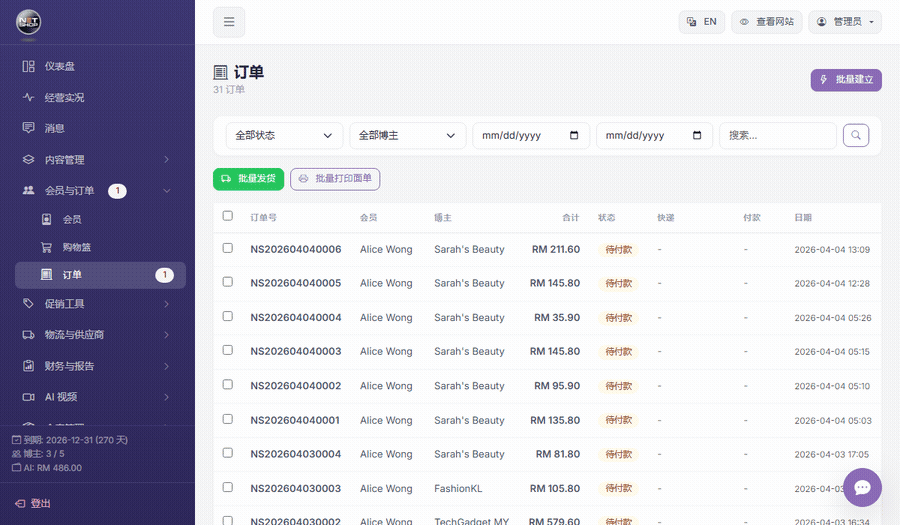Viewport: 900px width, 525px height.
Task: Click the dashboard 仪表盘 icon
Action: coord(28,67)
